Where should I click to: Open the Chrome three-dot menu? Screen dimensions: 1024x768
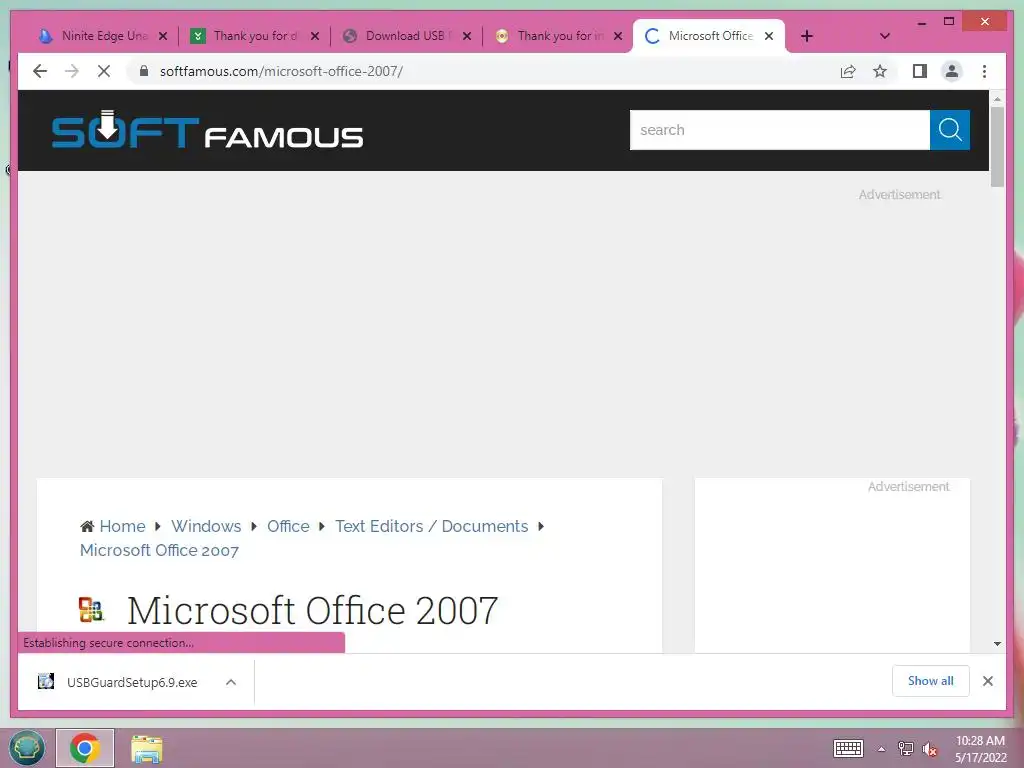[x=985, y=71]
